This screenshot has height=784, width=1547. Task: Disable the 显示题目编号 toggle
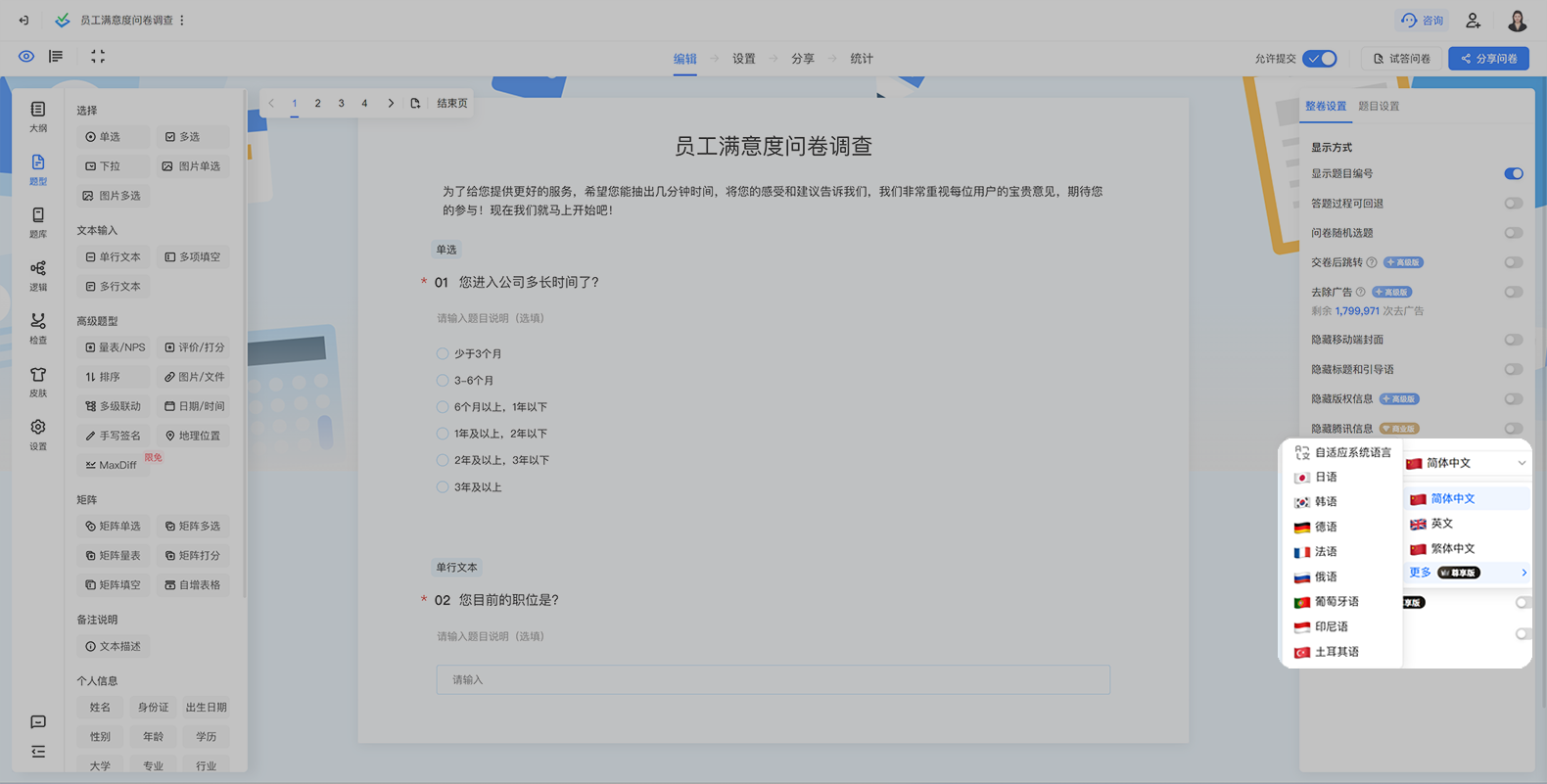click(1513, 174)
